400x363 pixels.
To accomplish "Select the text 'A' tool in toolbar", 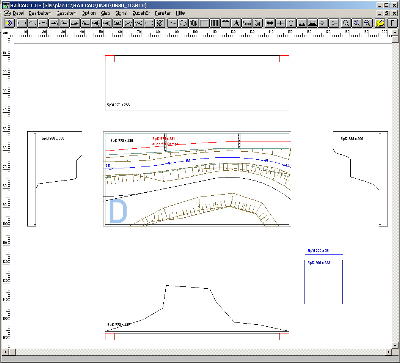I will point(236,23).
